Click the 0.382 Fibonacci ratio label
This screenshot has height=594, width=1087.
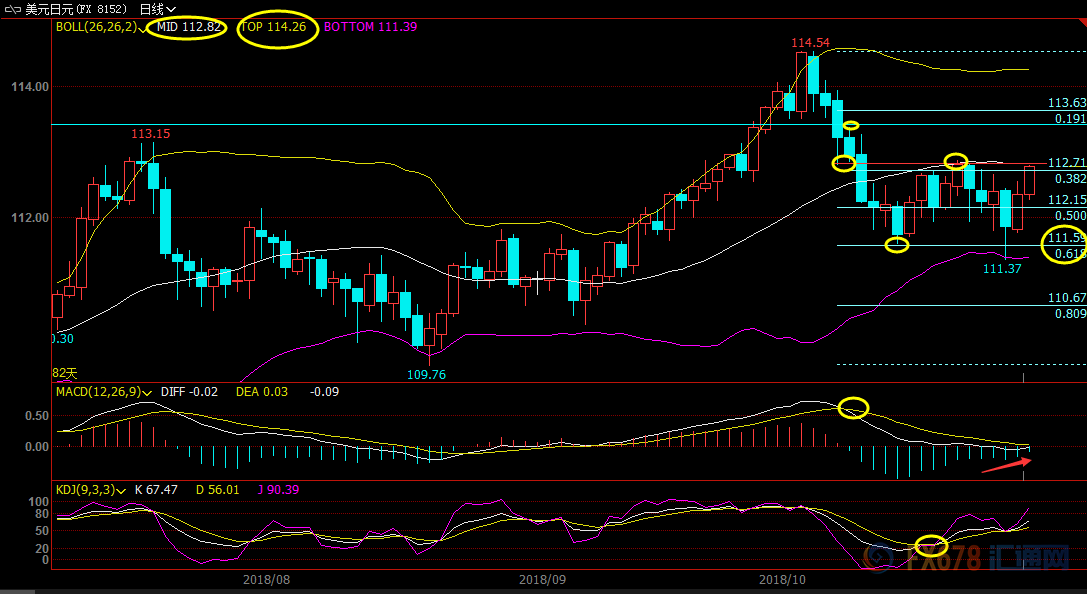[x=1070, y=179]
